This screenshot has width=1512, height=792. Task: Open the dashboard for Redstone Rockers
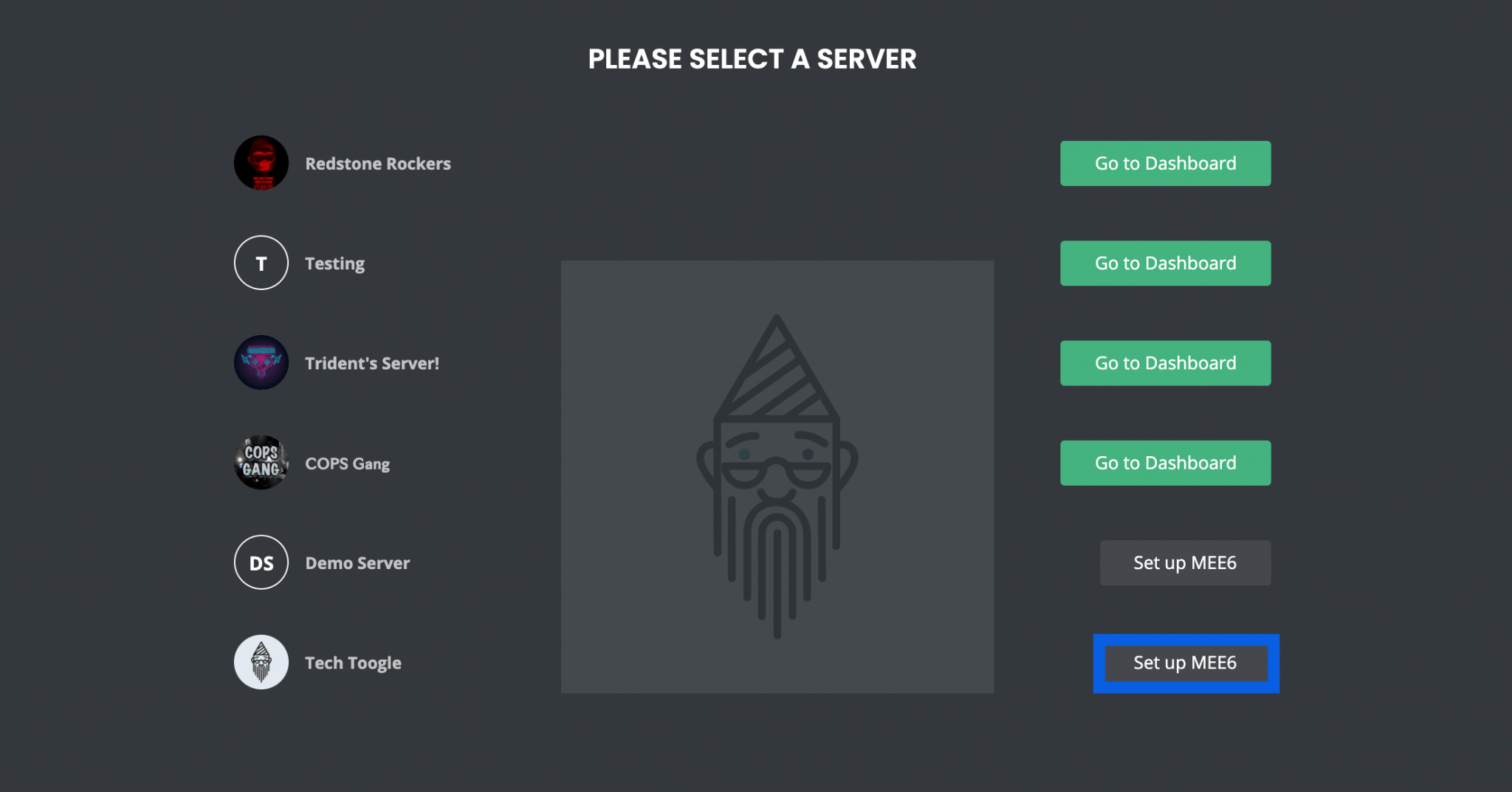(x=1165, y=163)
